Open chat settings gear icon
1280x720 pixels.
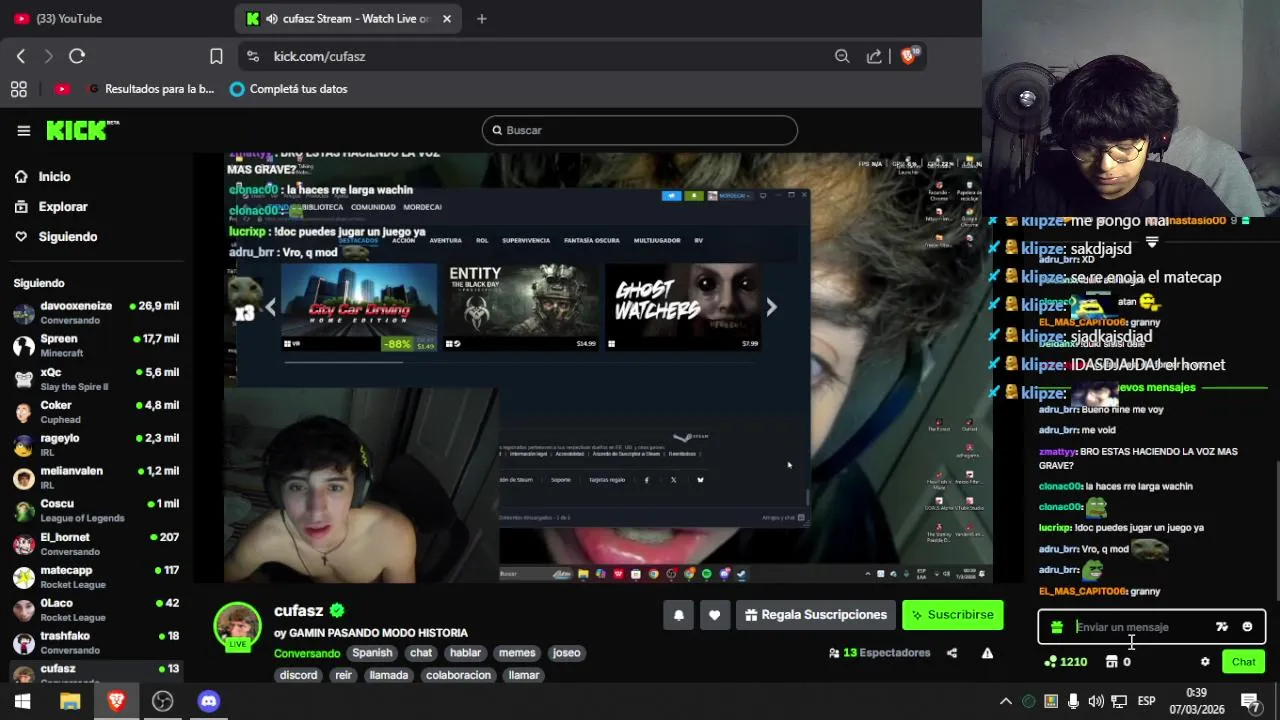click(1205, 662)
